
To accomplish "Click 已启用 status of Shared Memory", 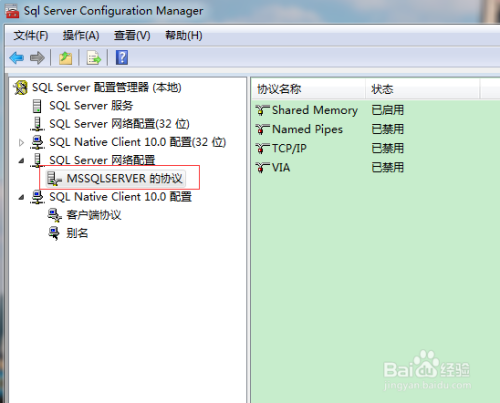I will click(x=388, y=110).
